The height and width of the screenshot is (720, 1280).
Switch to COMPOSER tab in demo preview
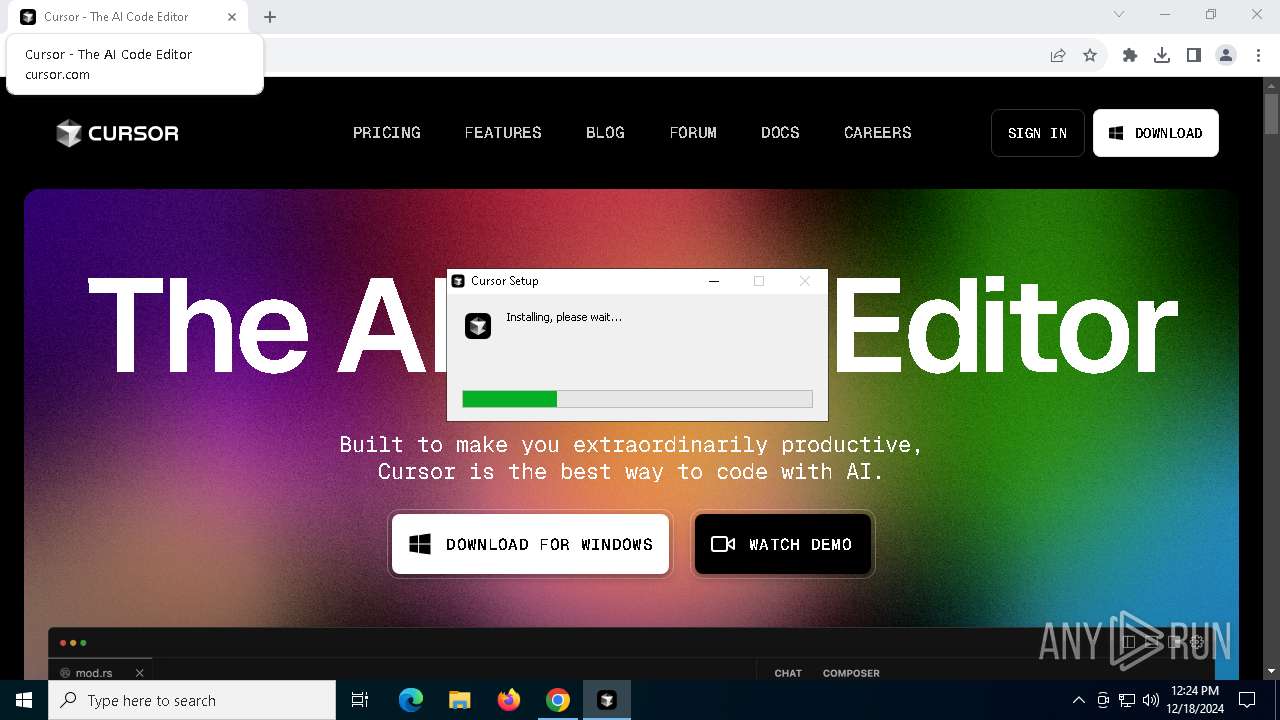(851, 673)
